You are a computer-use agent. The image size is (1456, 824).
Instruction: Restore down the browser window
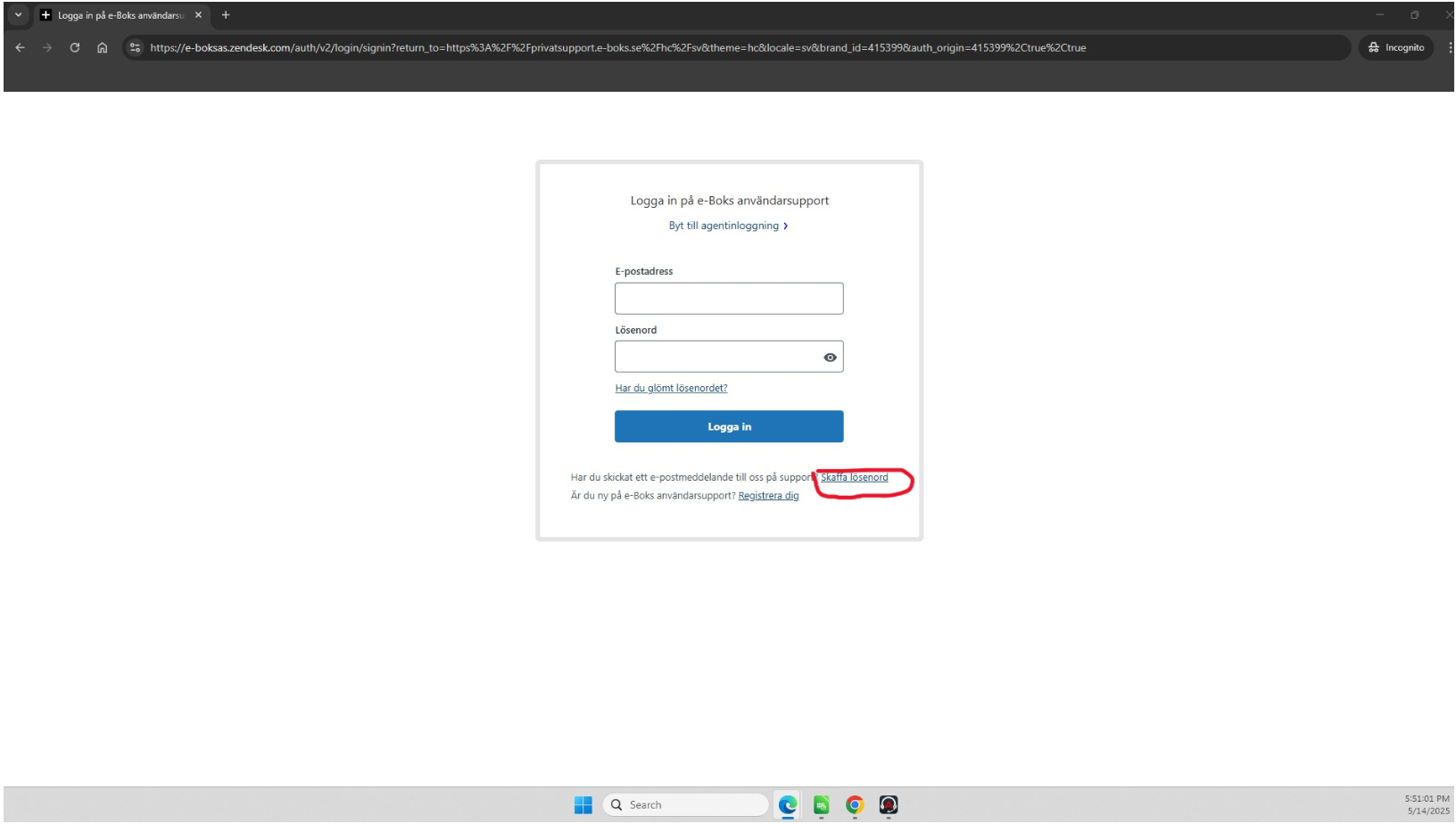[1414, 15]
